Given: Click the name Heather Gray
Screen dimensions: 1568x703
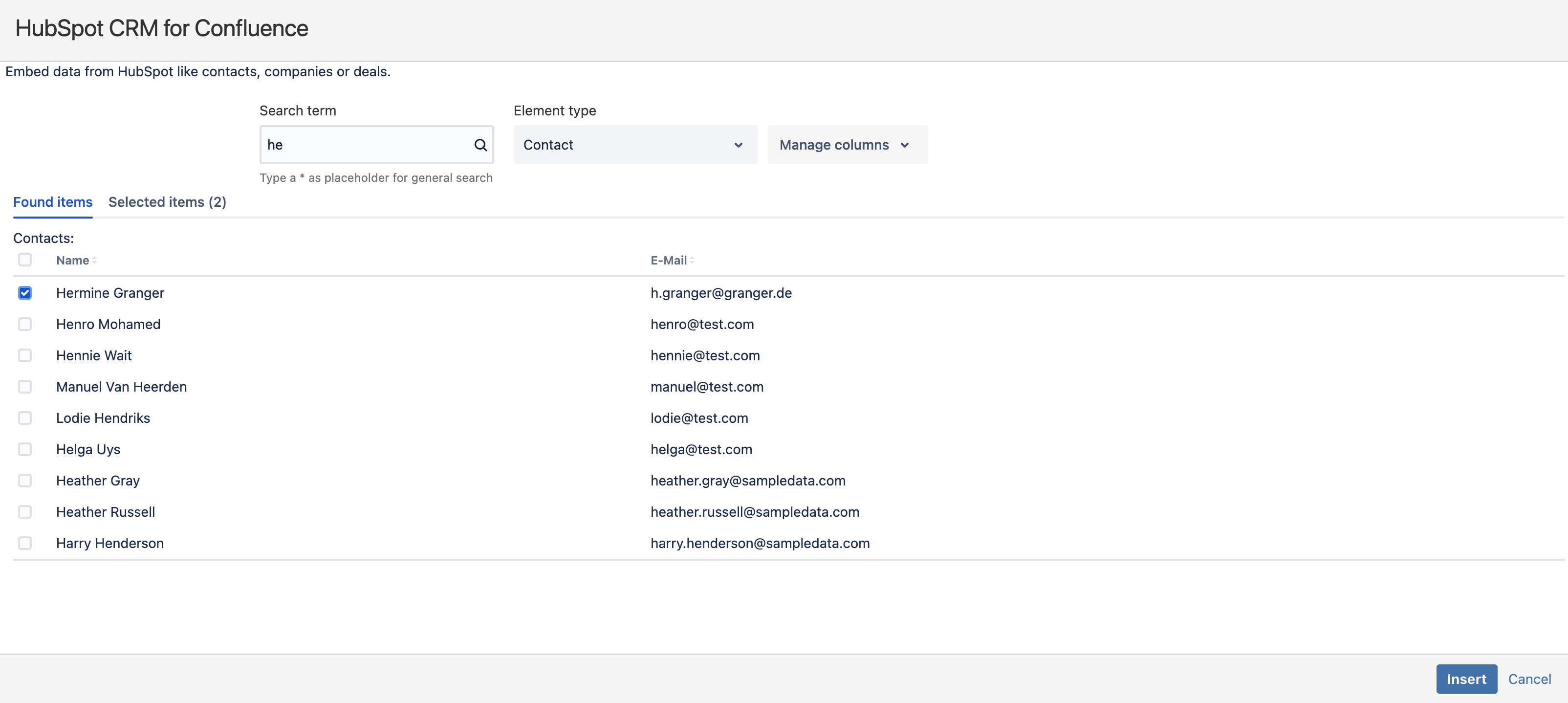Looking at the screenshot, I should 98,481.
